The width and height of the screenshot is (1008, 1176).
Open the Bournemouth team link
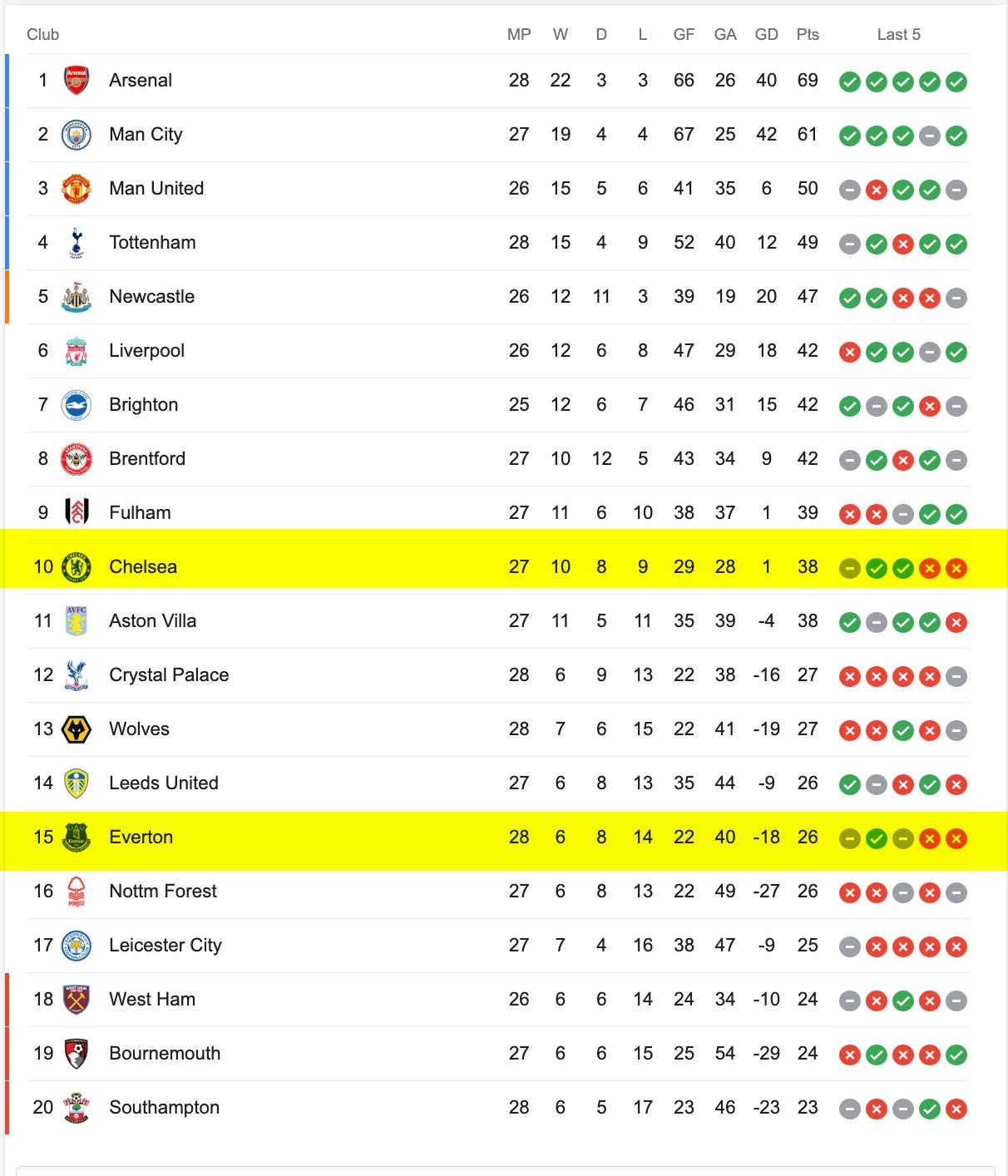(x=165, y=1054)
